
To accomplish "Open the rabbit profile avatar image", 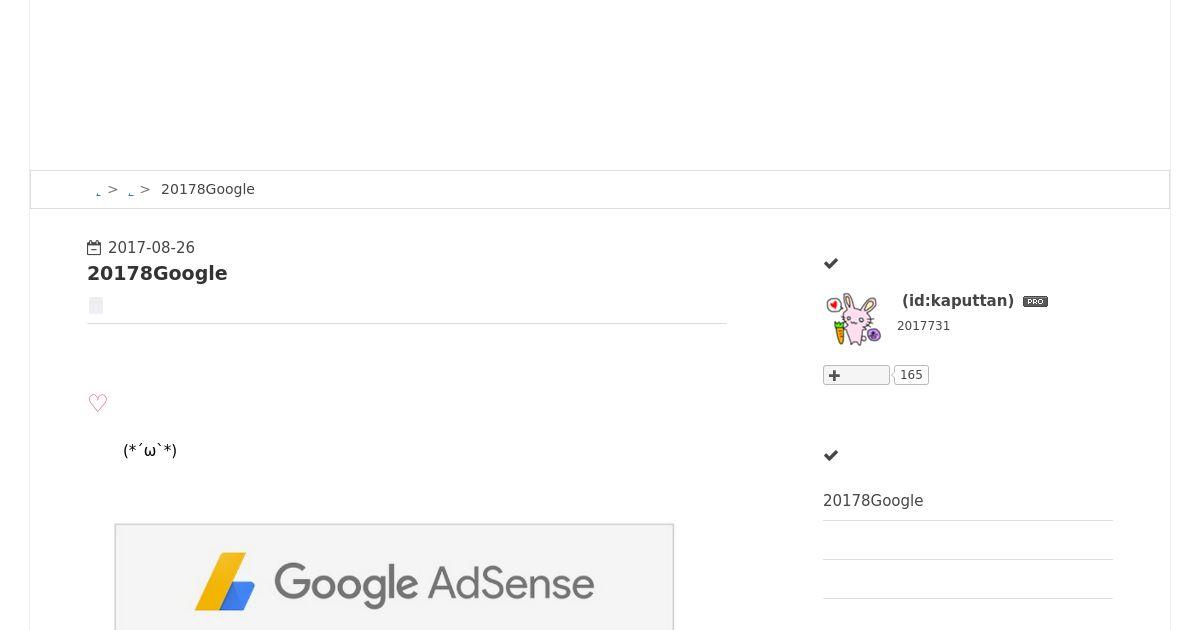I will (854, 319).
